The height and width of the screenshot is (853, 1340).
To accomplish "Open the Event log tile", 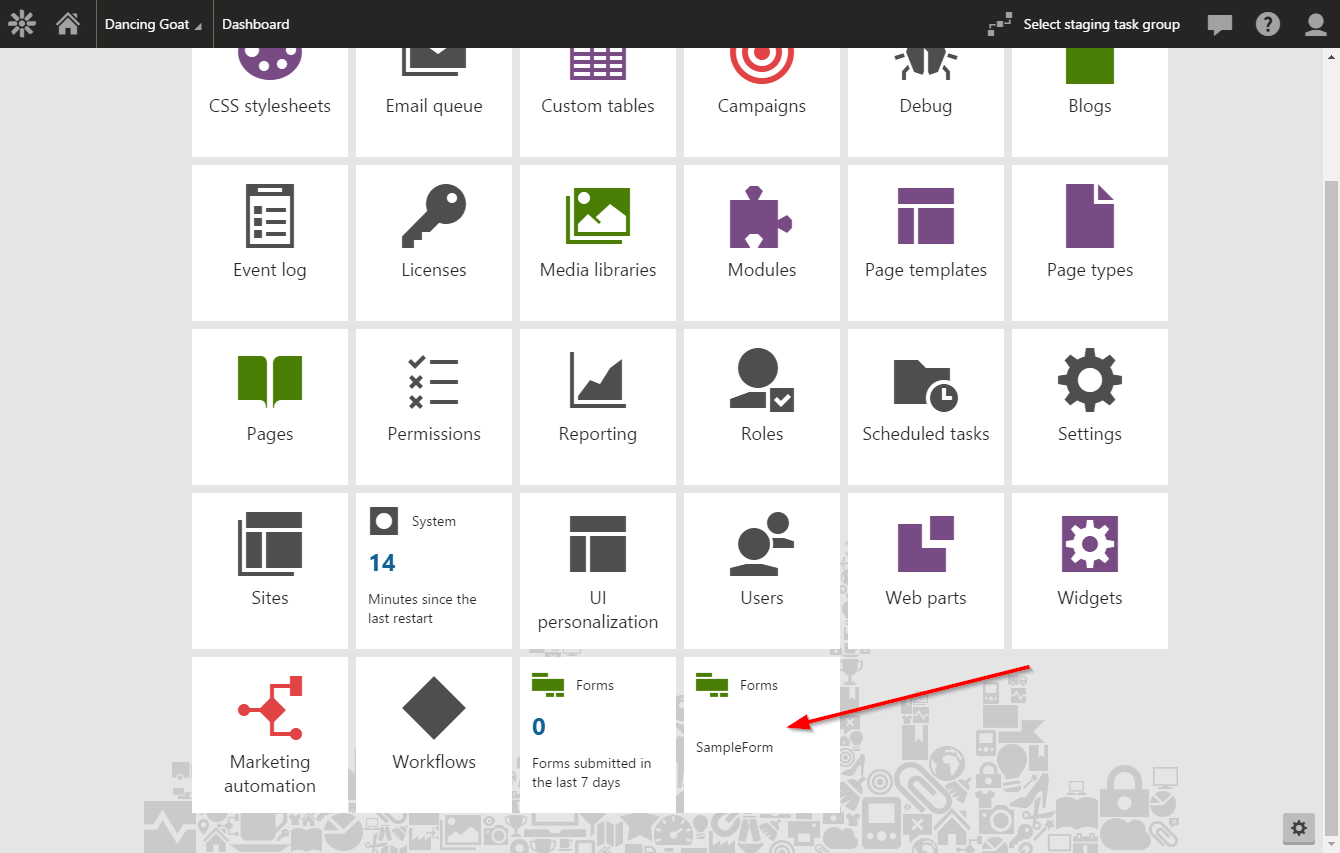I will 270,242.
